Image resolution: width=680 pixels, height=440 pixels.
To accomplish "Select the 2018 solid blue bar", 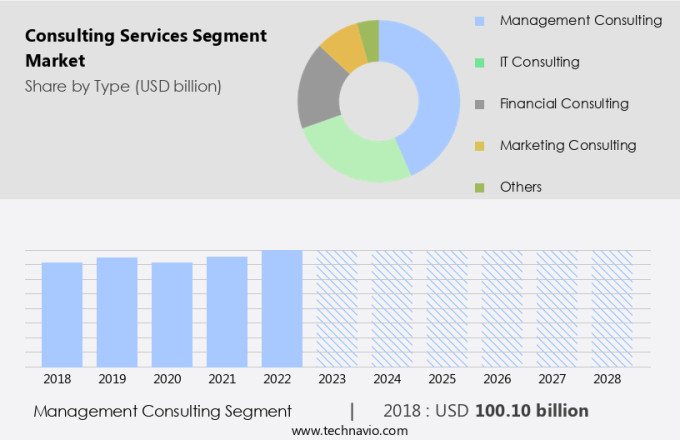I will [x=62, y=314].
